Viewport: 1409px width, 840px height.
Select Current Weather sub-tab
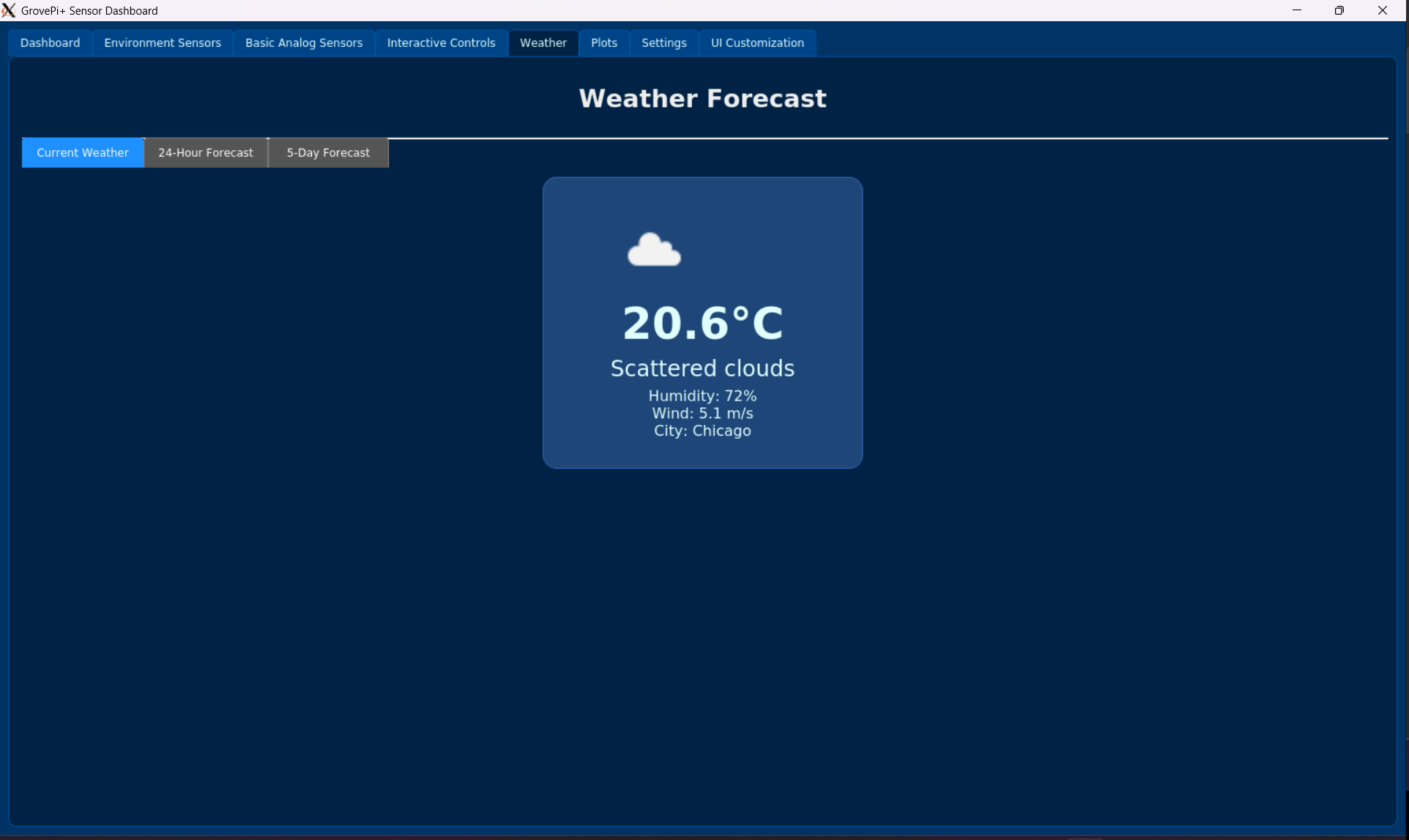[83, 152]
